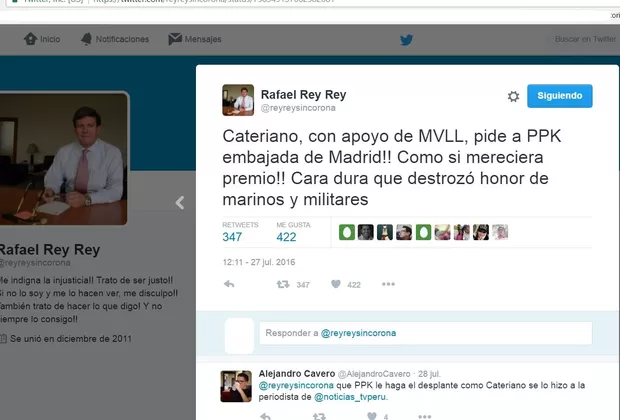Click @AlejandroCavero handle in reply

point(374,374)
